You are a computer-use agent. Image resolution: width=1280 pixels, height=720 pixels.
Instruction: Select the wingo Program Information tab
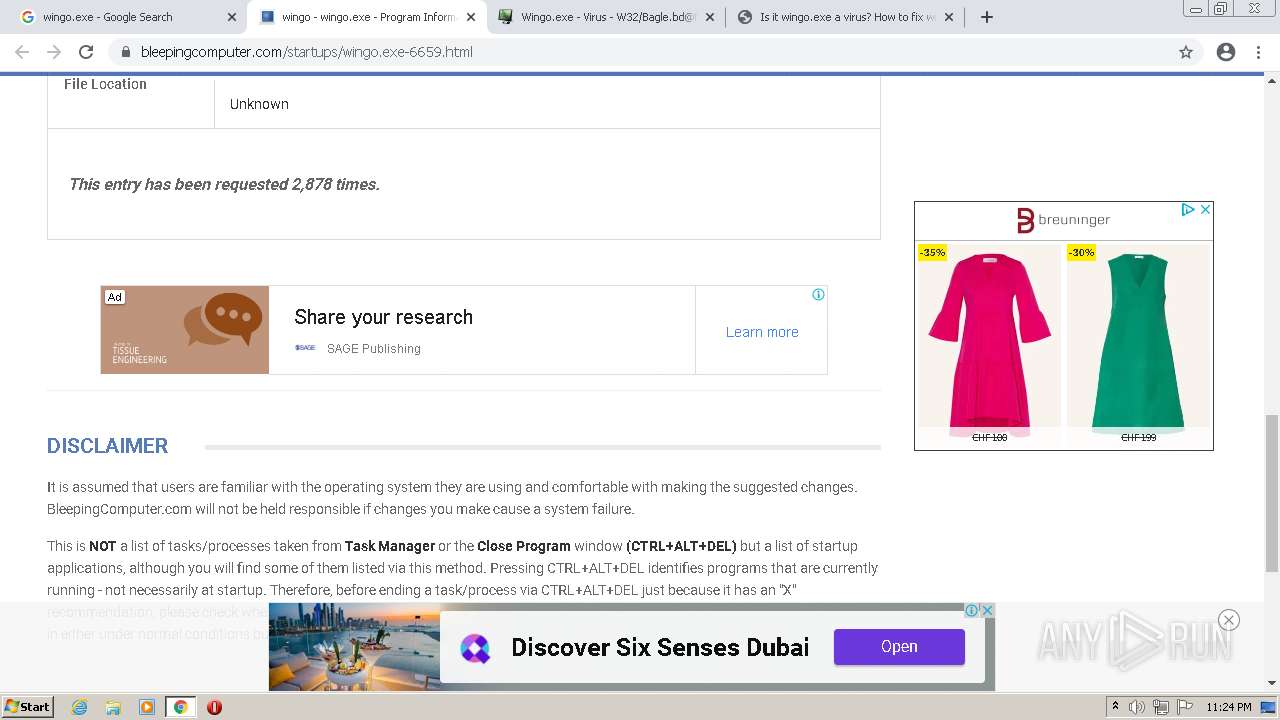[x=368, y=17]
